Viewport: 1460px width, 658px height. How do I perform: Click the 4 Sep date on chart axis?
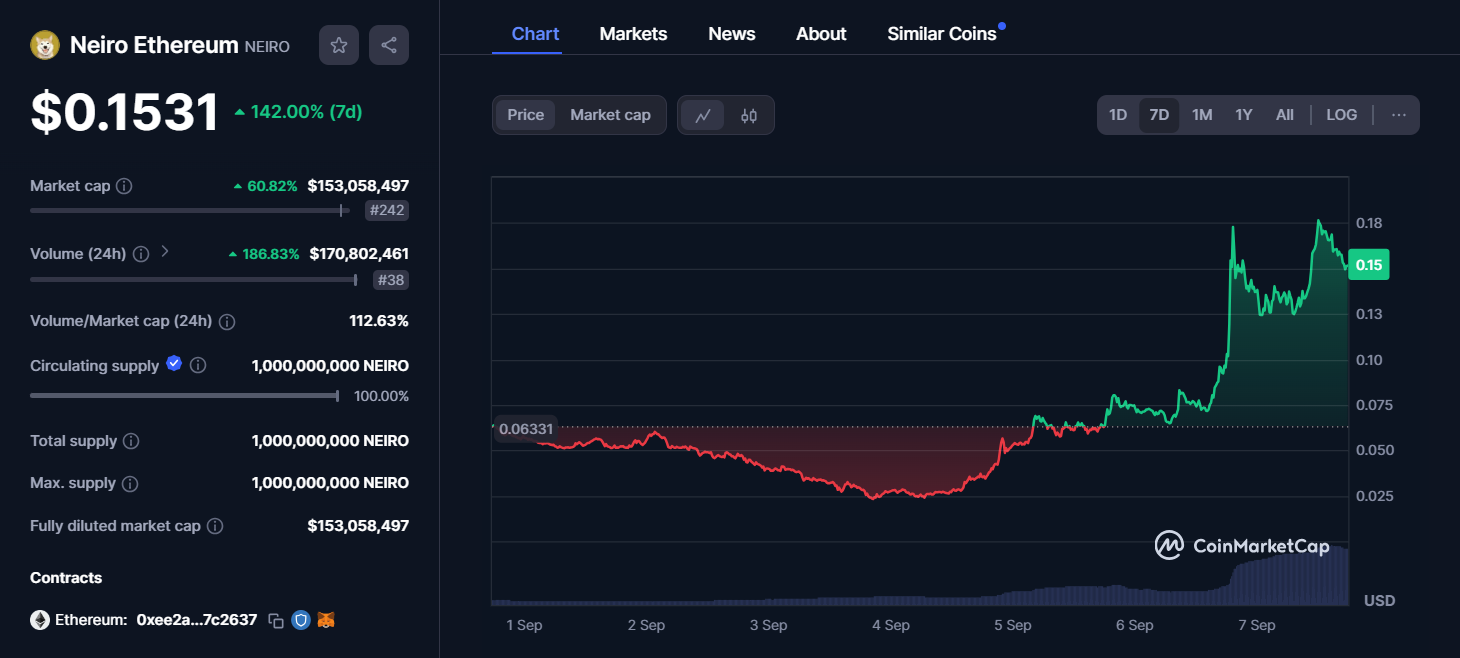click(x=890, y=625)
